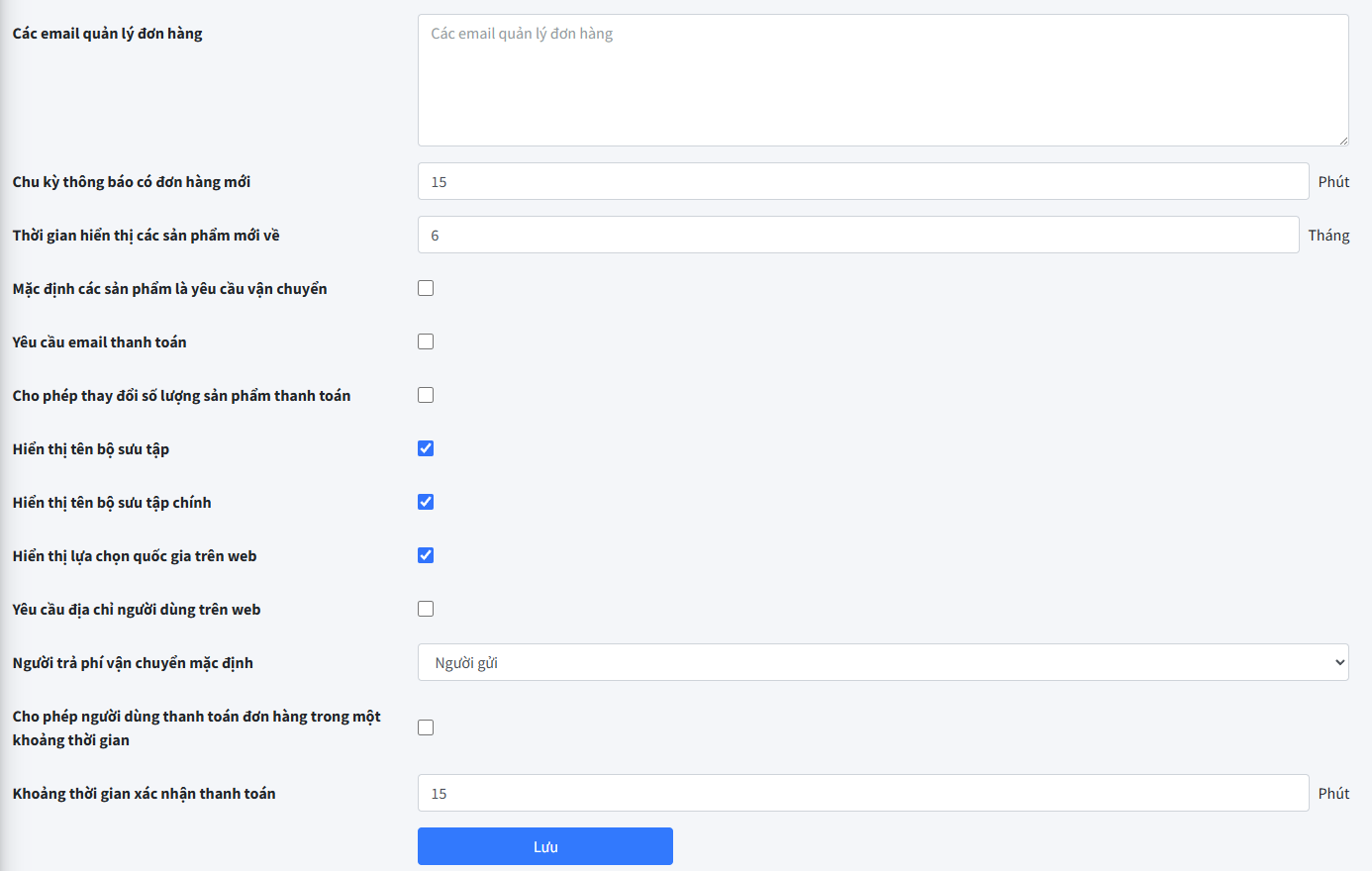Check the pay-within-time-period option checkbox
The image size is (1372, 871).
pos(426,727)
